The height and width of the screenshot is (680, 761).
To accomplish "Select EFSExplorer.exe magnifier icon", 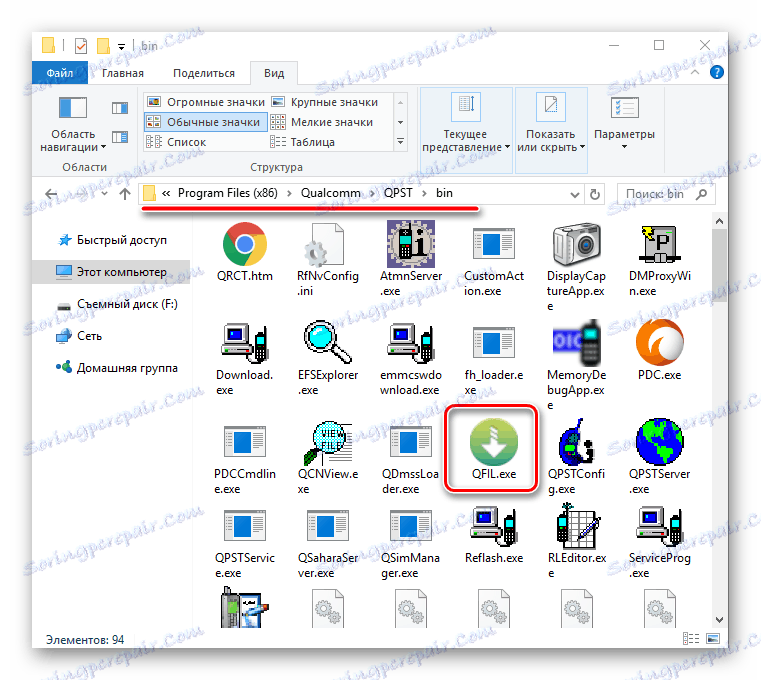I will tap(327, 342).
